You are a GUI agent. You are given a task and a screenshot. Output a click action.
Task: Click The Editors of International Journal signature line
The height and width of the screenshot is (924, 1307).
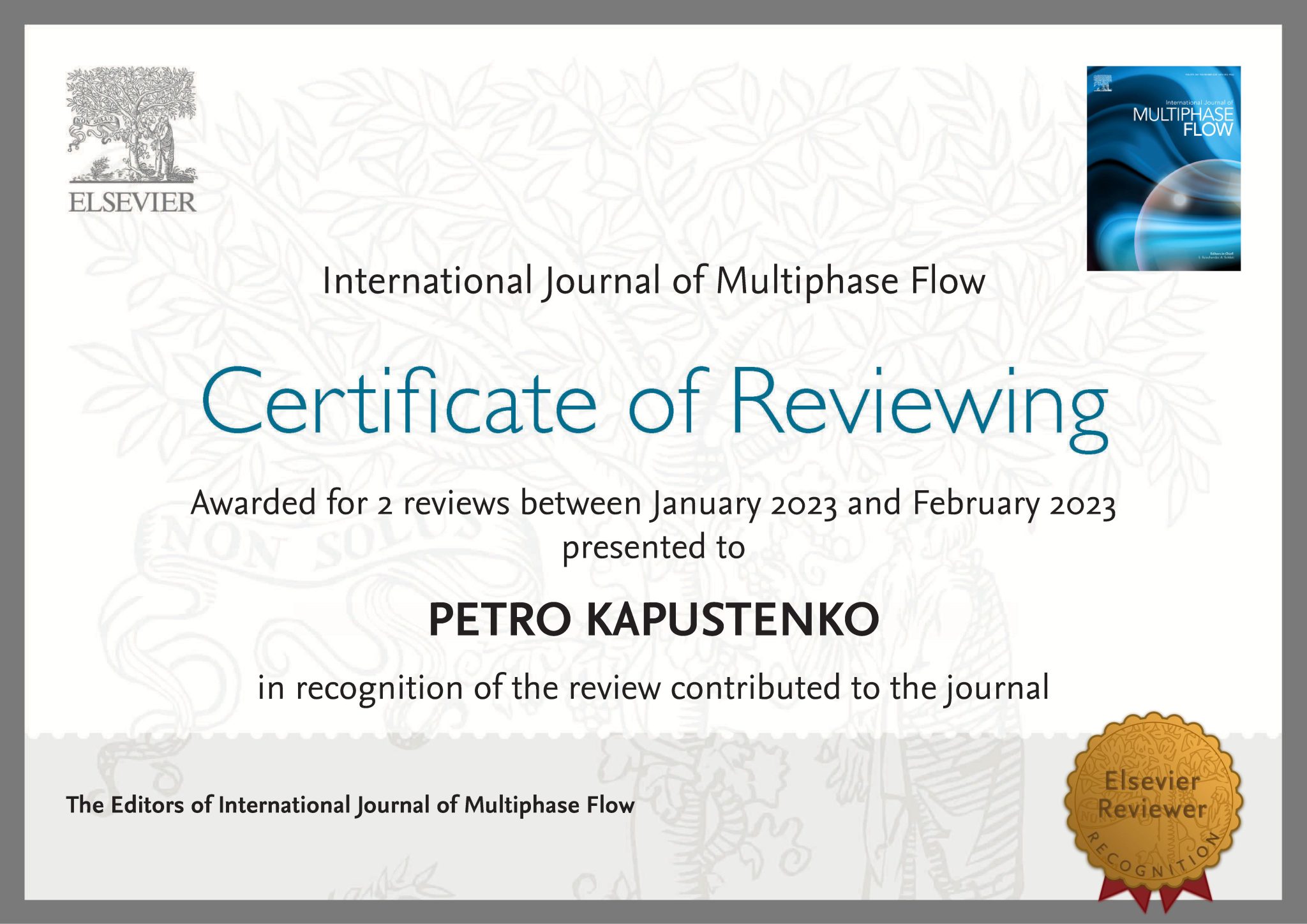350,805
